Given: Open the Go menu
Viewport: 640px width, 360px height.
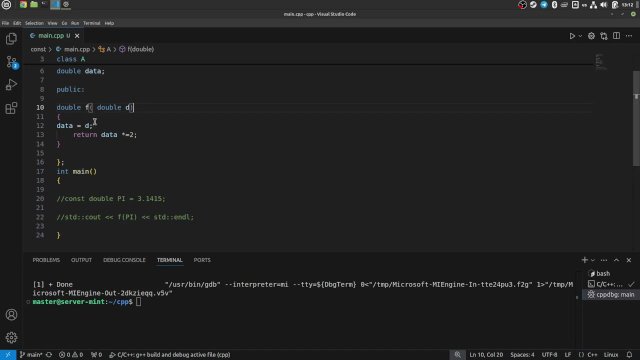Looking at the screenshot, I should 64,23.
